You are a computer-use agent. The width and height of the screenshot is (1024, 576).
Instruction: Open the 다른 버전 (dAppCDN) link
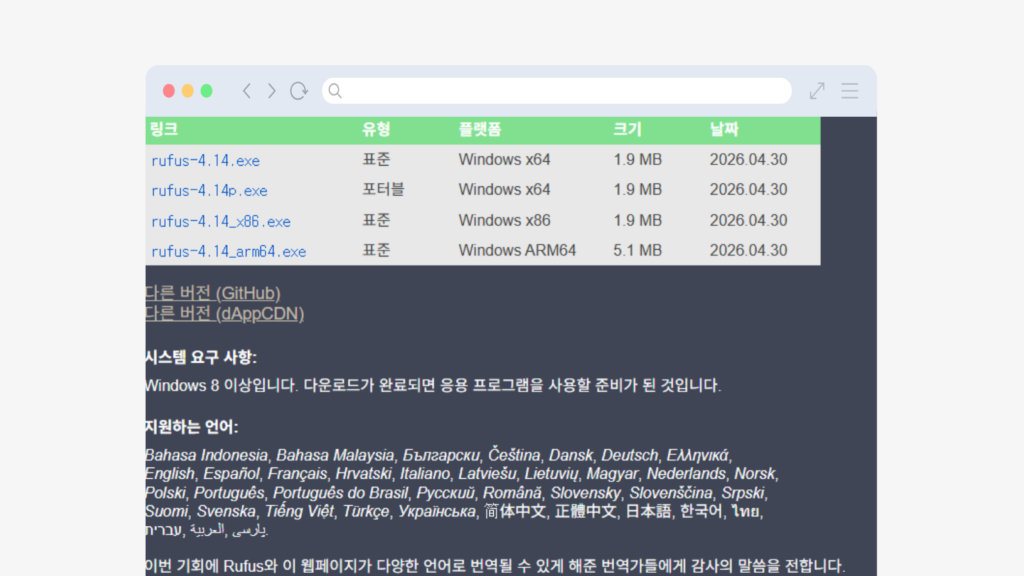point(225,313)
